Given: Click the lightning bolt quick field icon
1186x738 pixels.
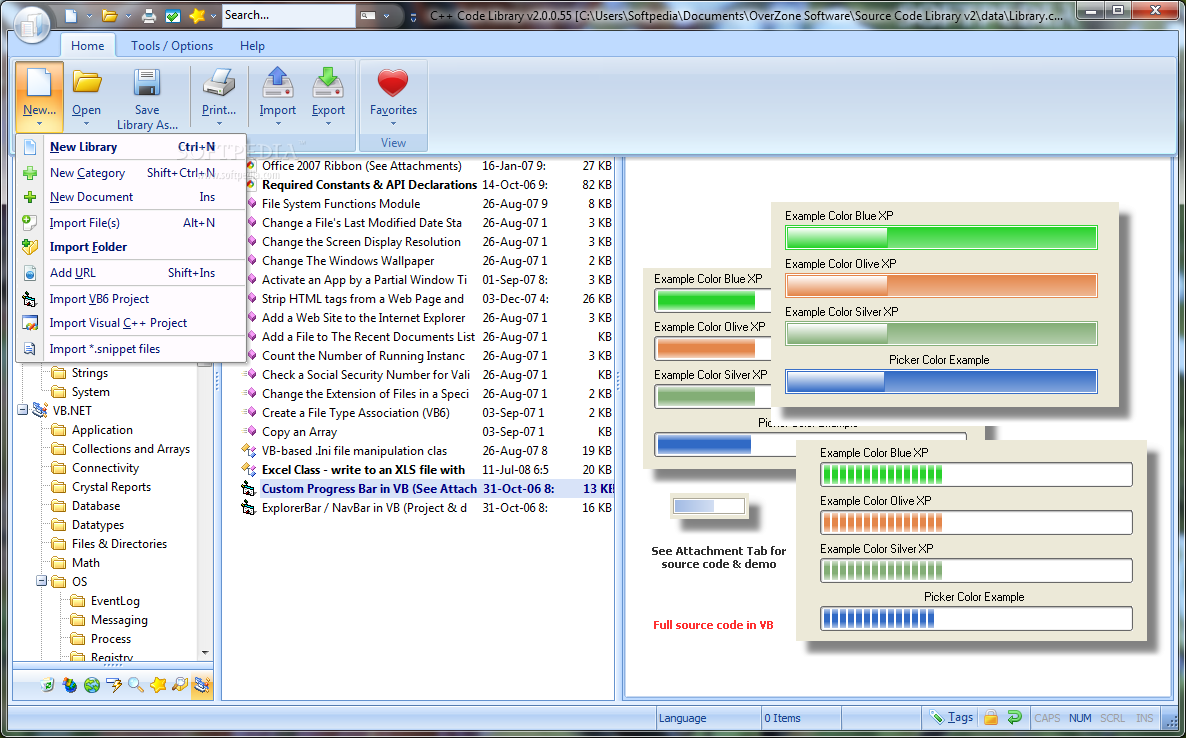Looking at the screenshot, I should coord(113,685).
